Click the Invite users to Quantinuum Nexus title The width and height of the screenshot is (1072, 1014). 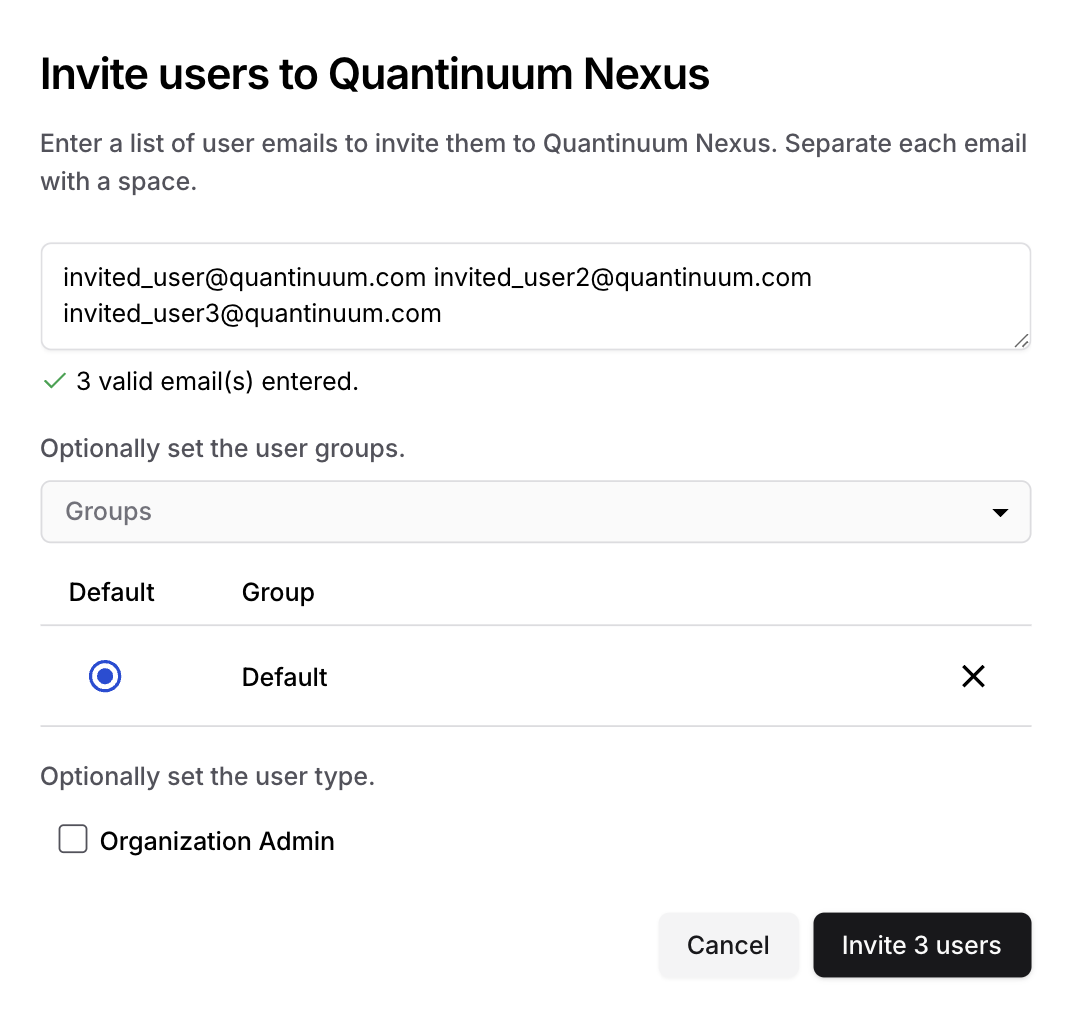pos(375,74)
